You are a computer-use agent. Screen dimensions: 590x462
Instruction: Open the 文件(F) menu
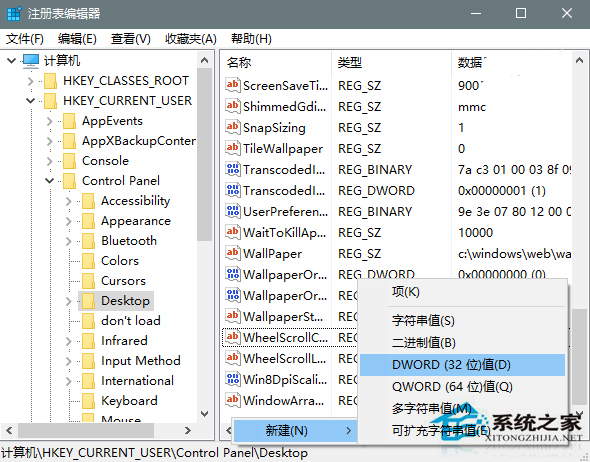pos(25,39)
